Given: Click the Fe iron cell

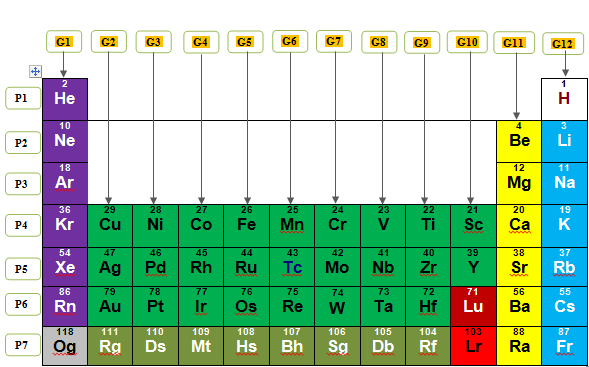Looking at the screenshot, I should point(246,226).
